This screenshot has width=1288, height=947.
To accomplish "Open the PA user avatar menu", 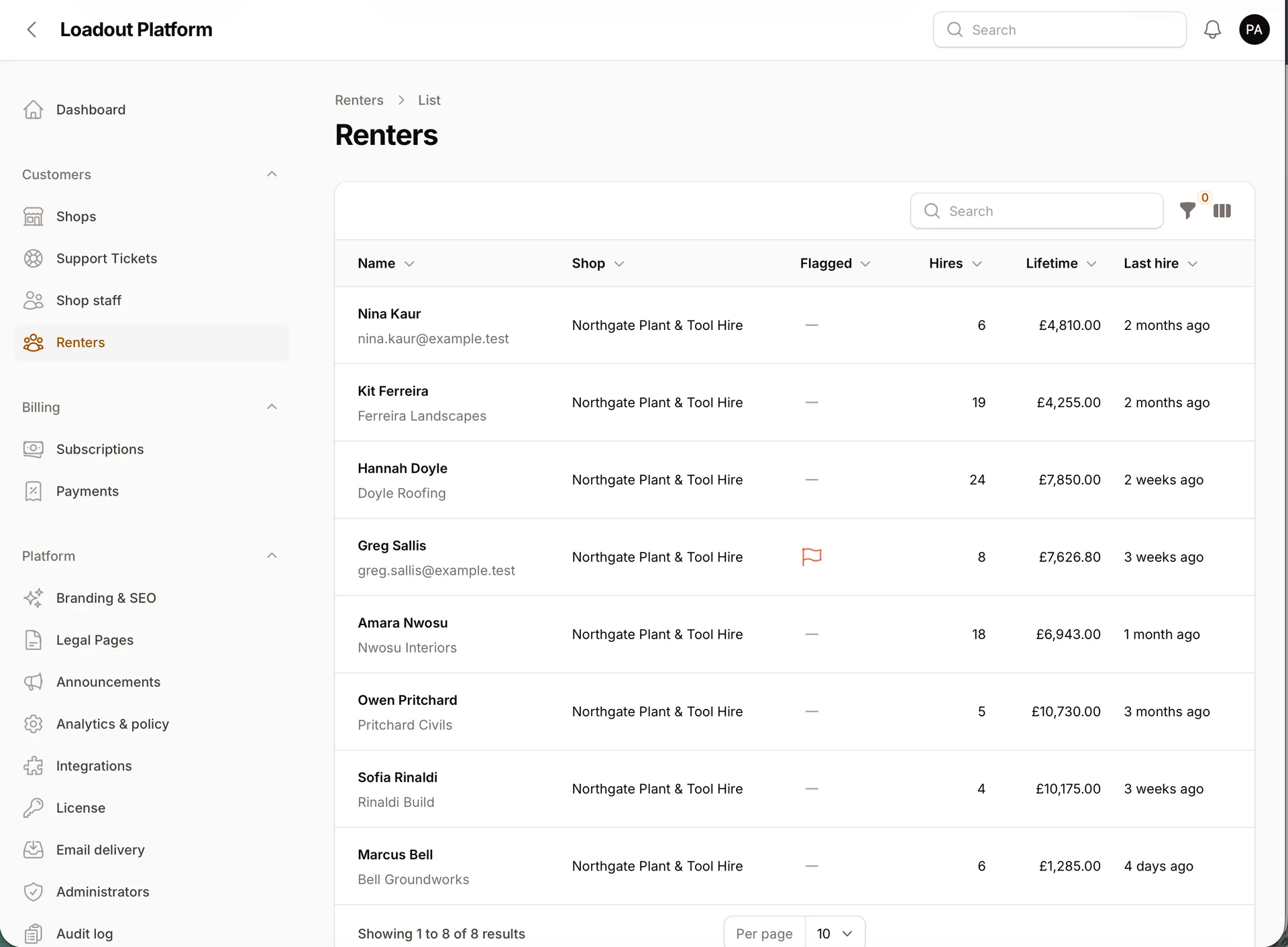I will [1254, 30].
